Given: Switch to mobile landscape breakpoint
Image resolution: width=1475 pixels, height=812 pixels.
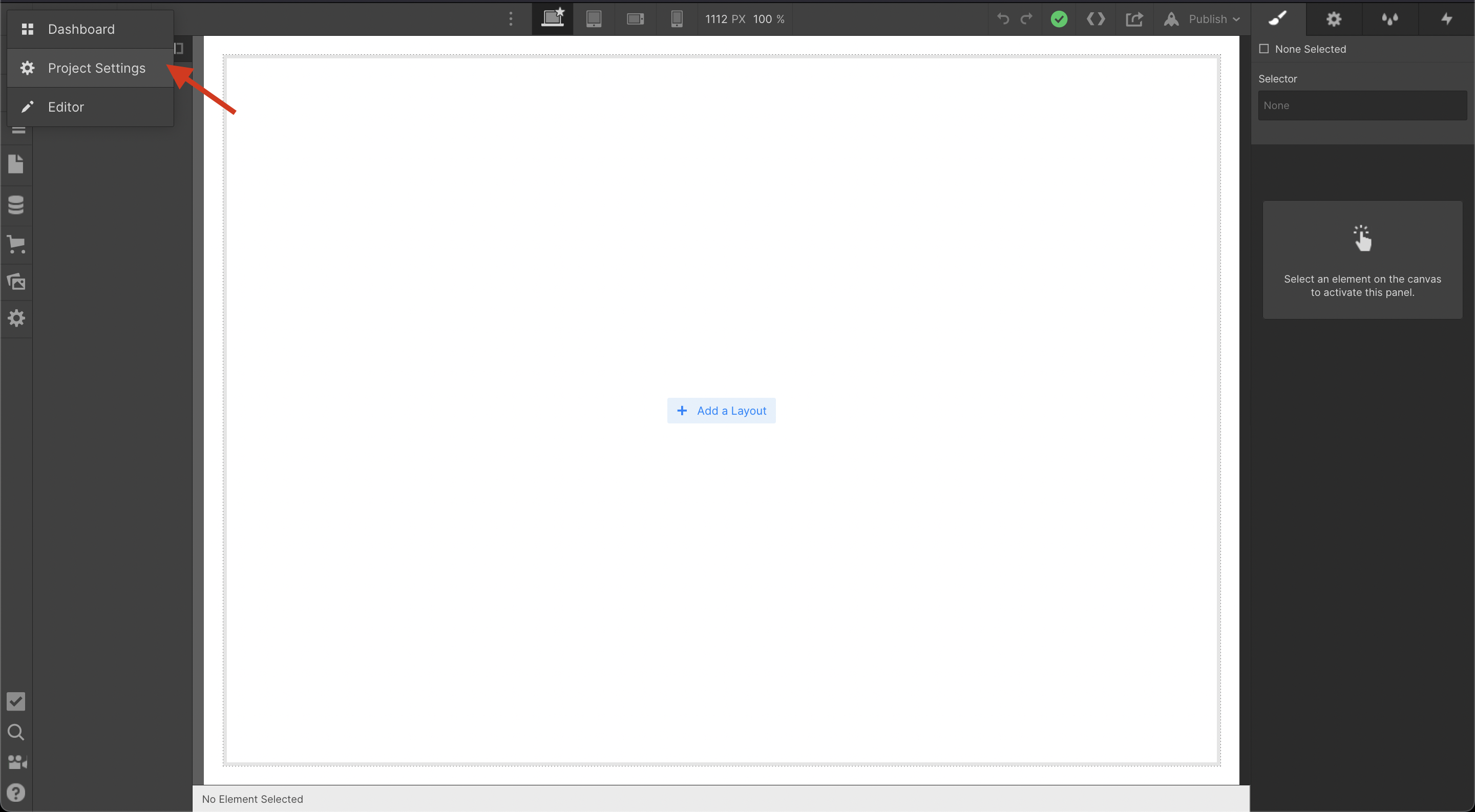Looking at the screenshot, I should coord(635,18).
